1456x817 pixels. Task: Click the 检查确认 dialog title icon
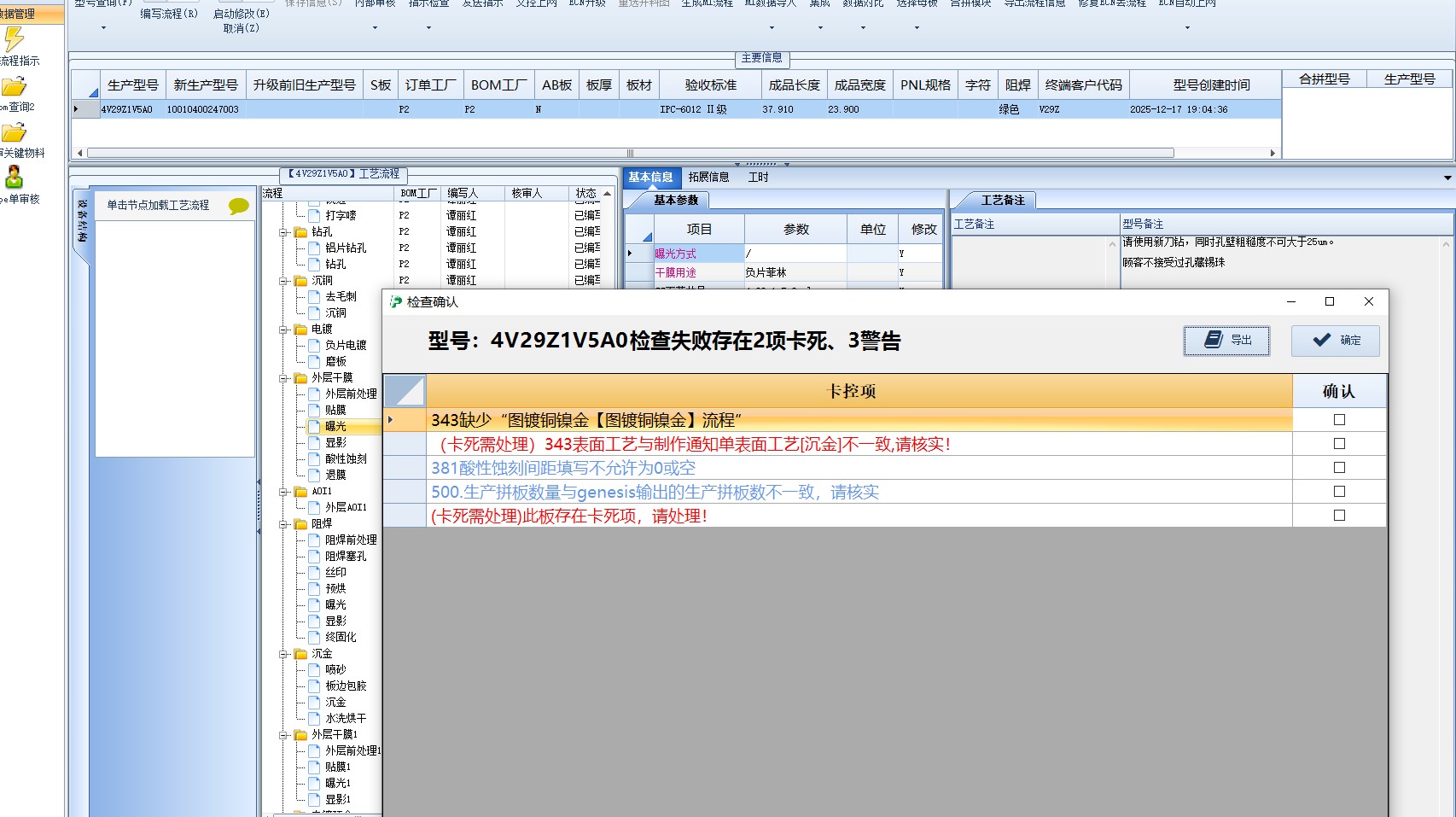point(396,301)
